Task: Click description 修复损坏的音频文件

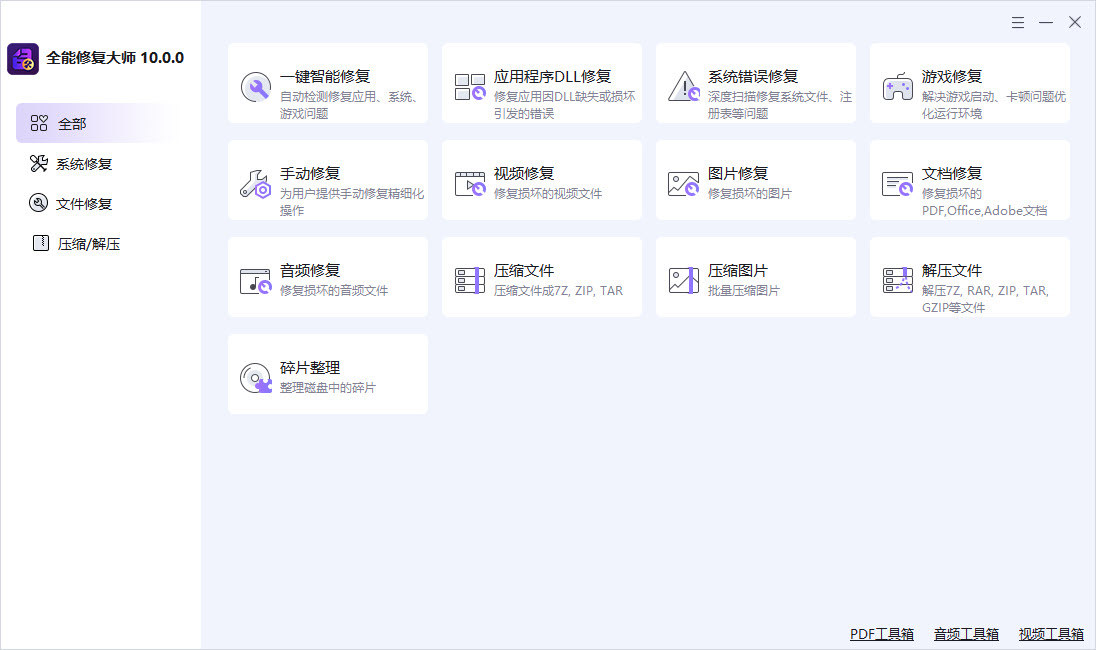Action: point(334,291)
